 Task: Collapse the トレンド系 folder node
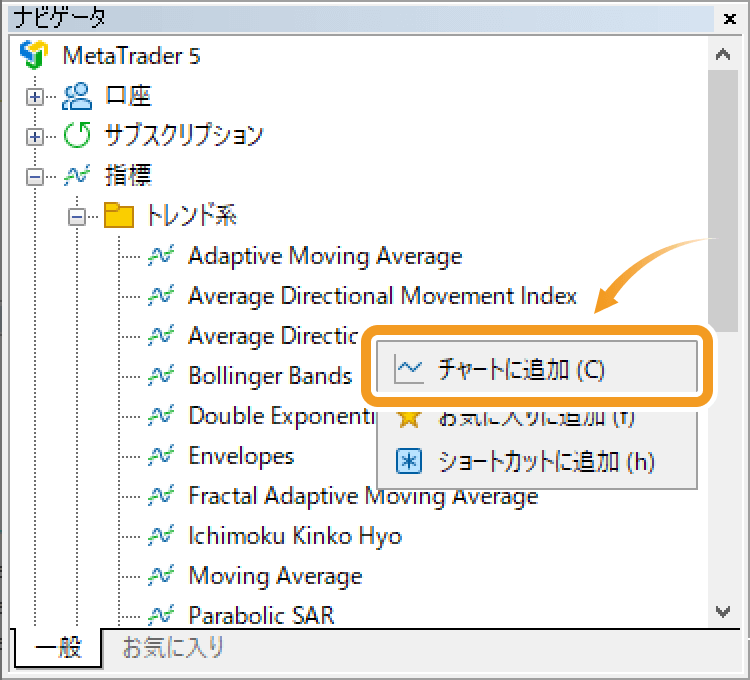pos(77,217)
